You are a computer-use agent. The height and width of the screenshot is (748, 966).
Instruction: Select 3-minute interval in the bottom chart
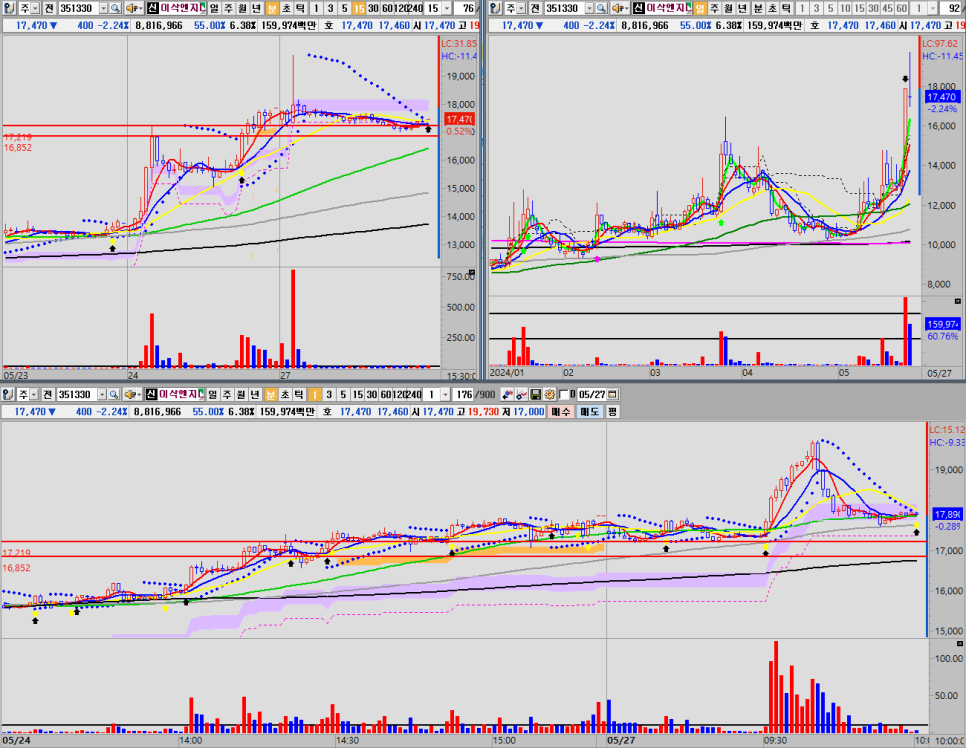click(x=329, y=394)
